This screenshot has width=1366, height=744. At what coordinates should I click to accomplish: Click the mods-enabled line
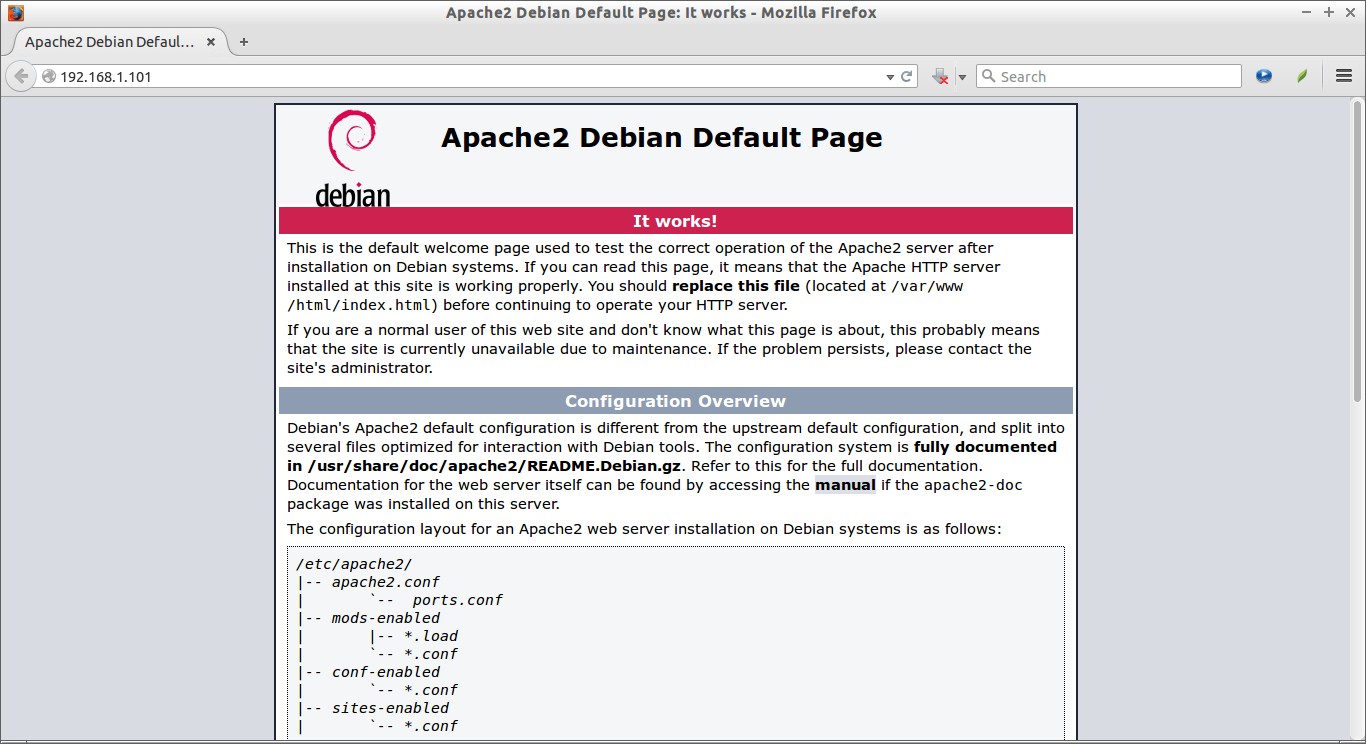[x=386, y=618]
